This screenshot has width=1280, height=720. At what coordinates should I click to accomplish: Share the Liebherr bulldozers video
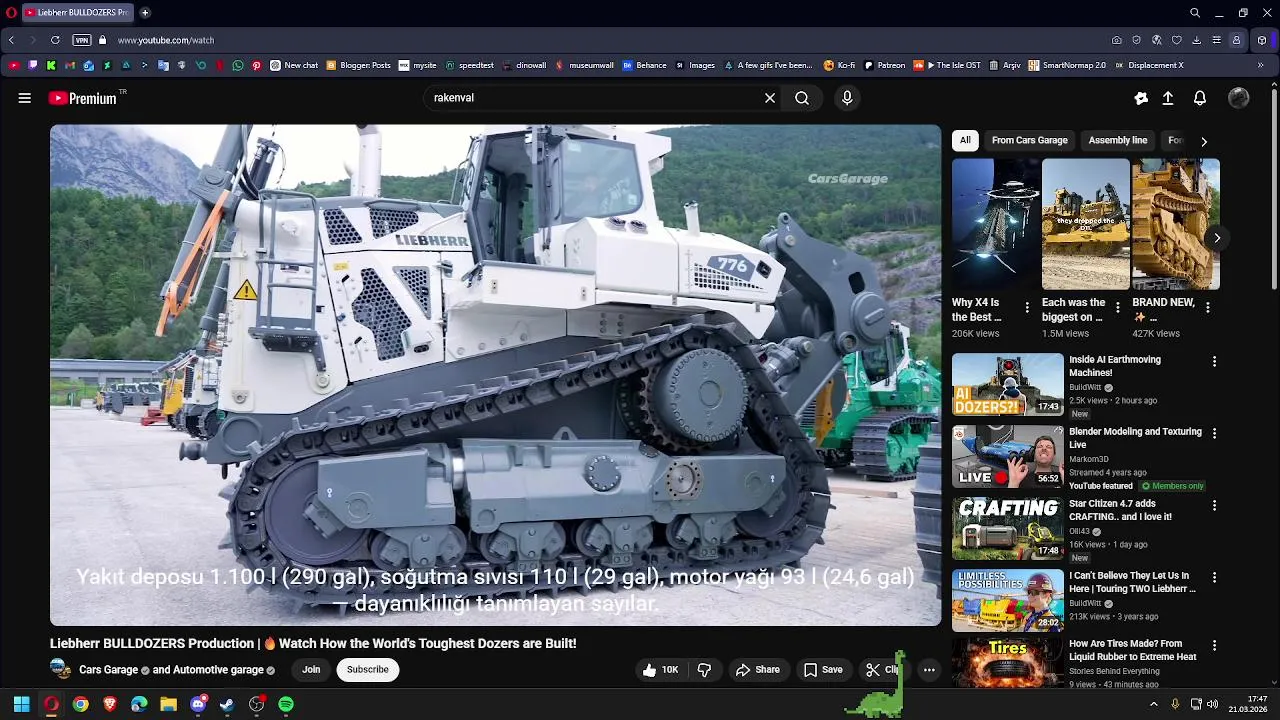click(x=757, y=670)
